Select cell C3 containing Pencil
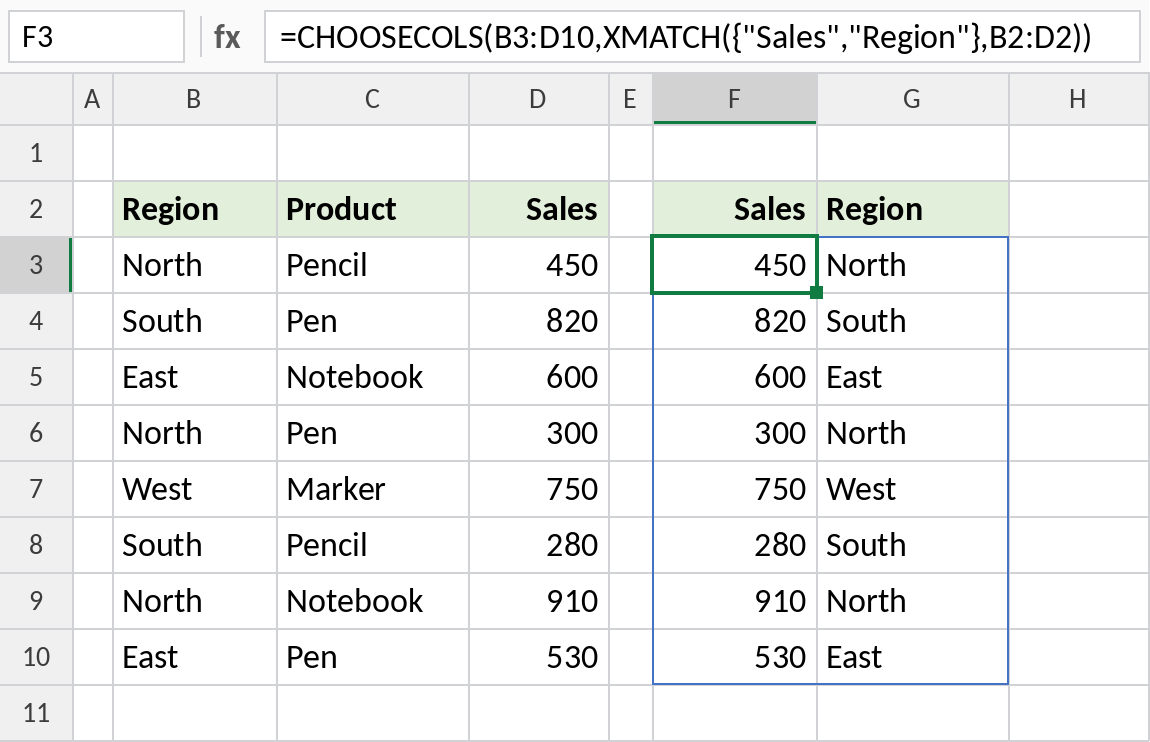Image resolution: width=1150 pixels, height=742 pixels. (373, 265)
